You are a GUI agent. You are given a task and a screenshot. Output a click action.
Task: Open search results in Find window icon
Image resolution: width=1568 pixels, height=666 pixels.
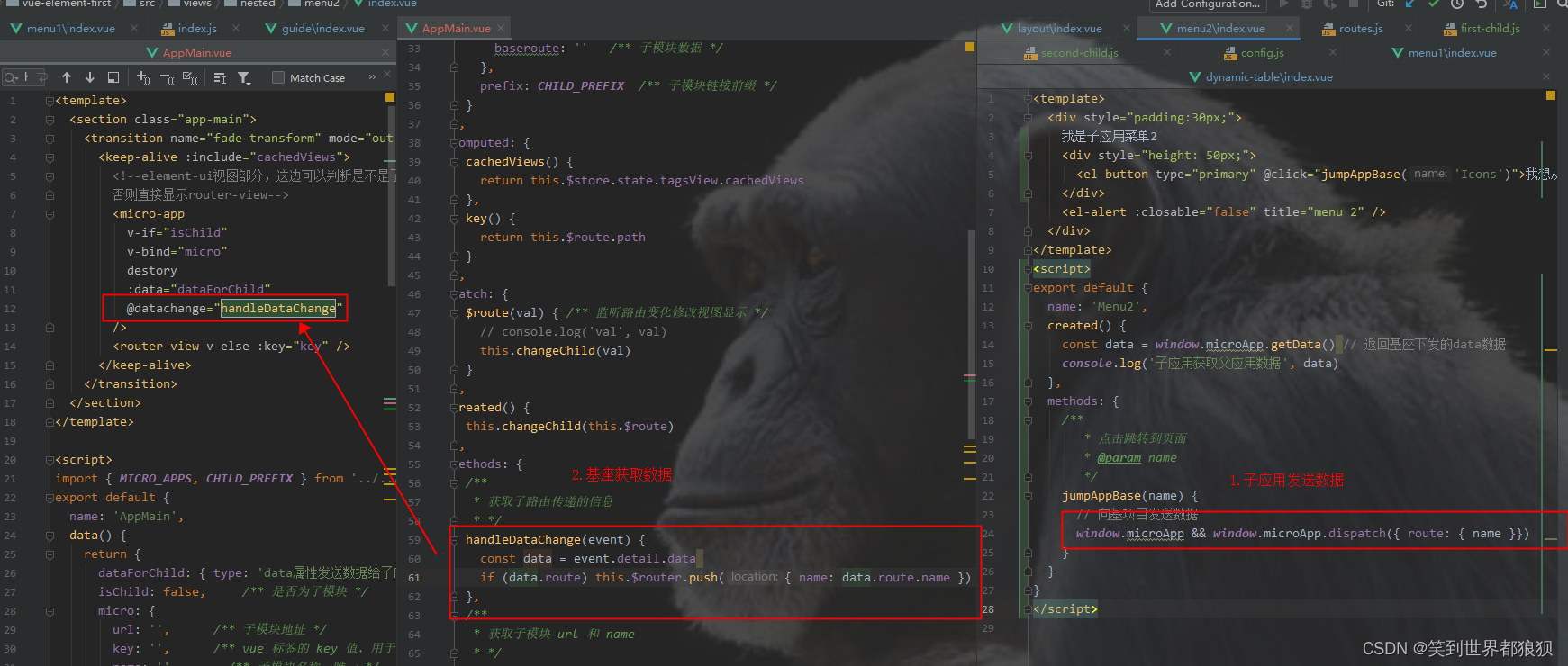(113, 78)
